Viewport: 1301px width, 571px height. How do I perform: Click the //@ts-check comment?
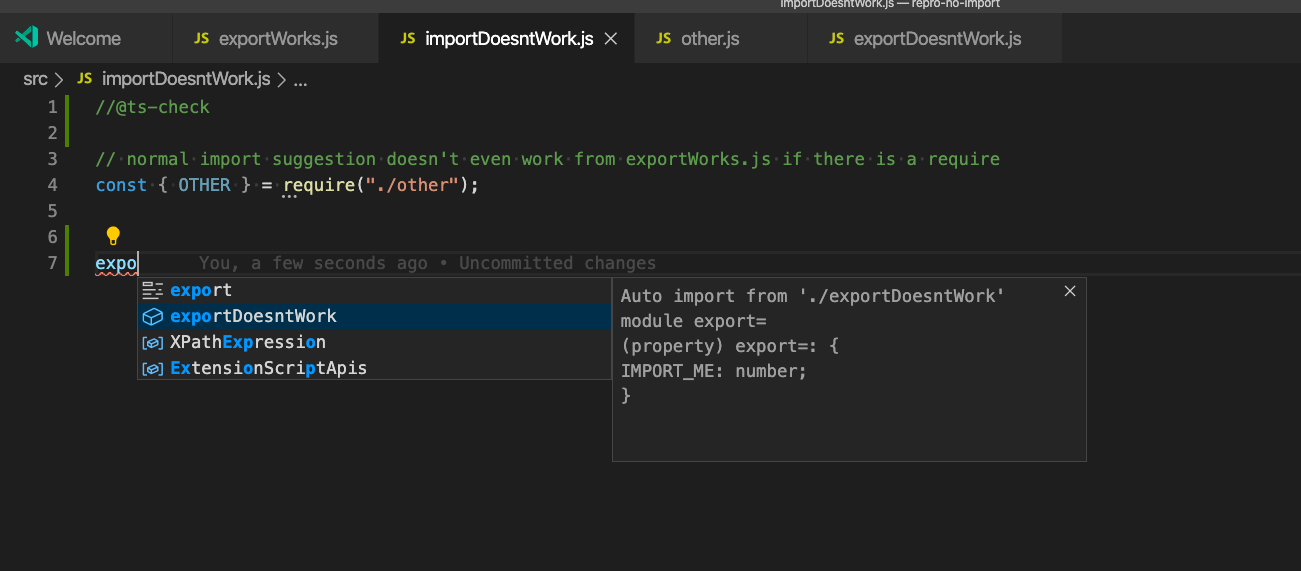[153, 107]
